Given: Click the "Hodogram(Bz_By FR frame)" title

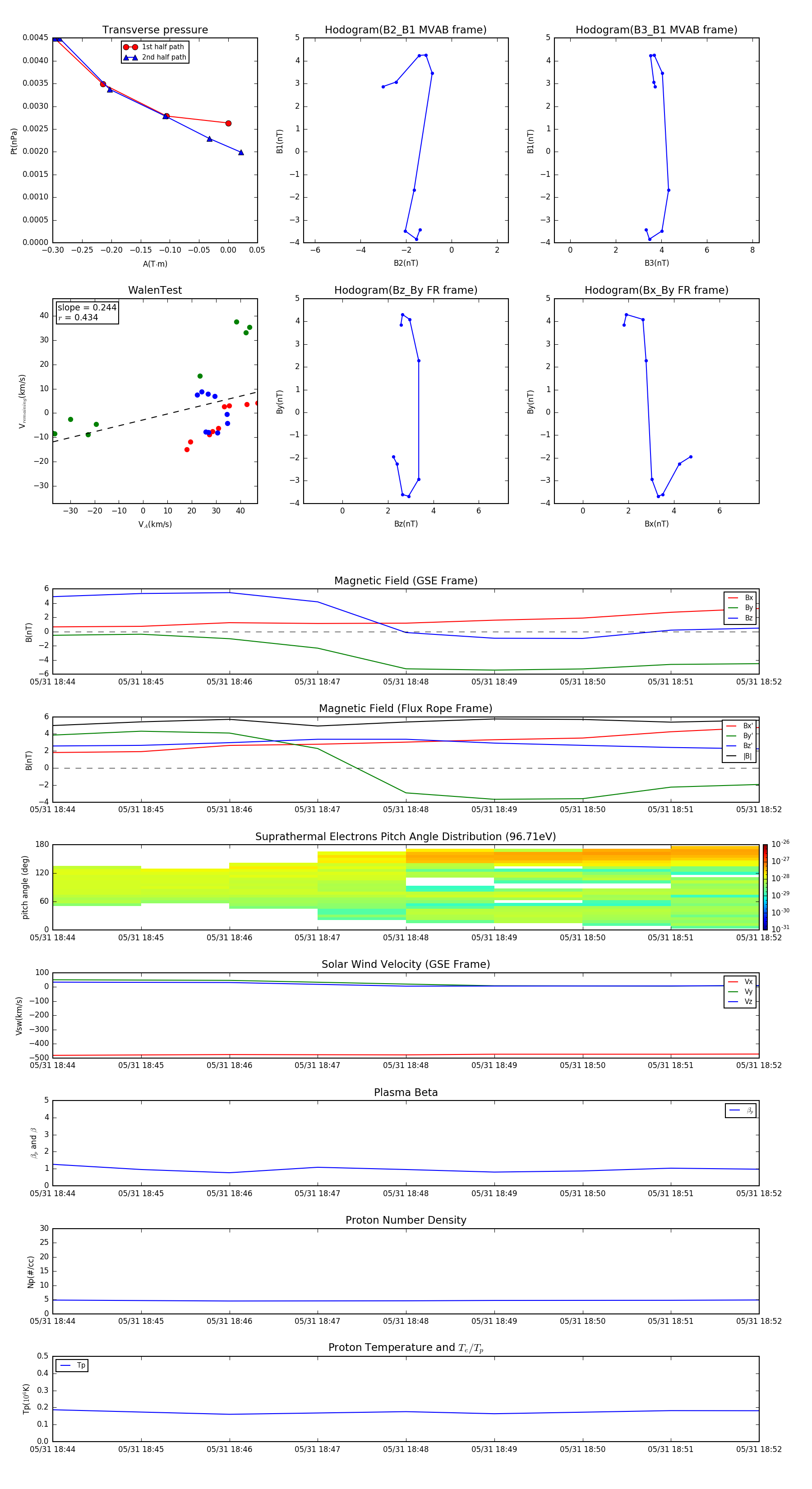Looking at the screenshot, I should tap(406, 290).
